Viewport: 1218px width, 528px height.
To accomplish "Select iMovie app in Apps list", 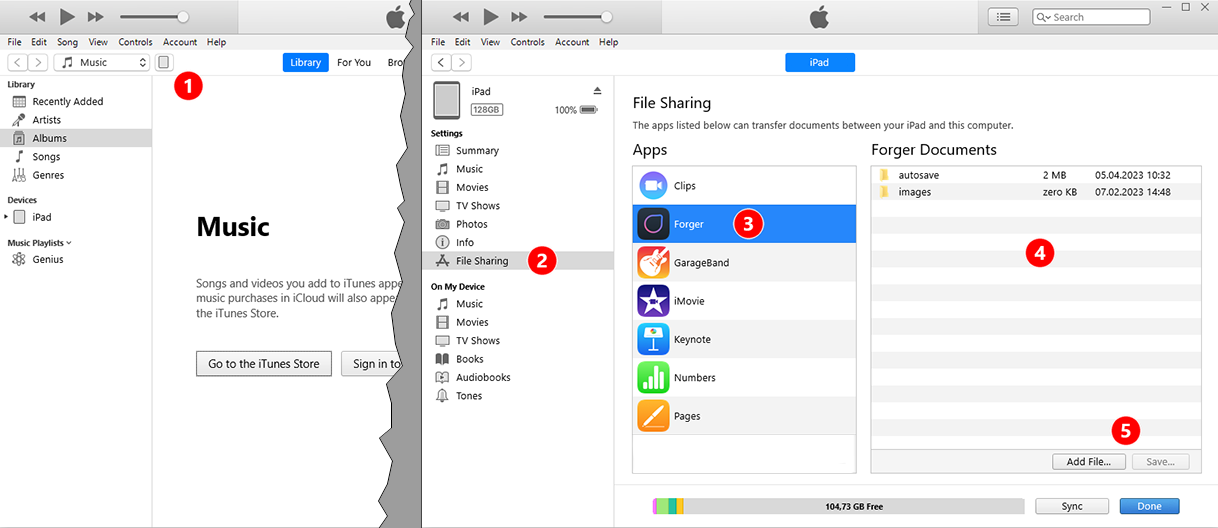I will 744,301.
